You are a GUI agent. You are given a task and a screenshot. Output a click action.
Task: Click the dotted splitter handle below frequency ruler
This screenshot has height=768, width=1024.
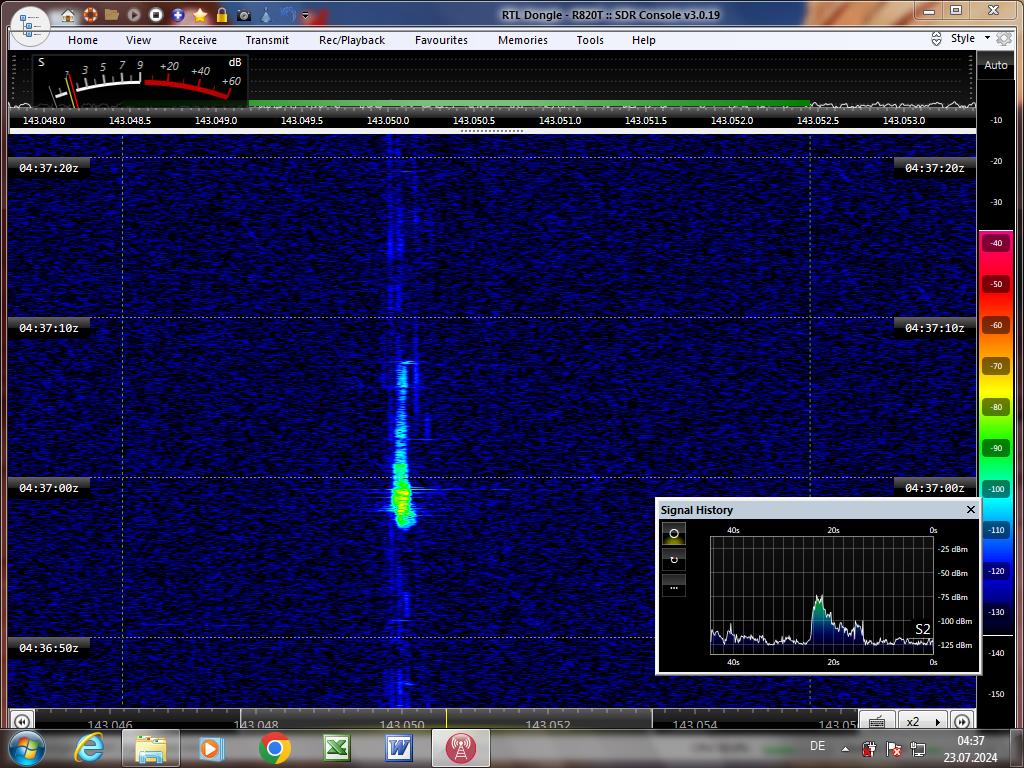click(x=491, y=131)
